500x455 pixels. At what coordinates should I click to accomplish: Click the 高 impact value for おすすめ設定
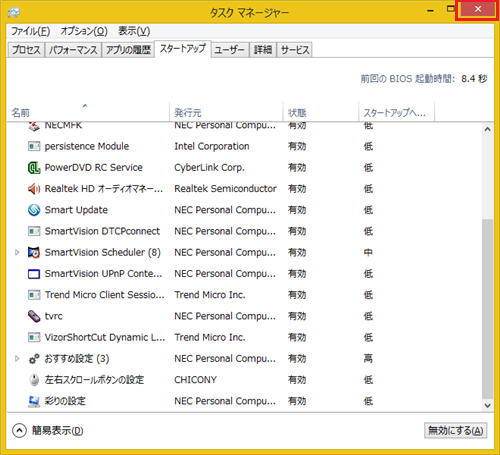coord(368,359)
